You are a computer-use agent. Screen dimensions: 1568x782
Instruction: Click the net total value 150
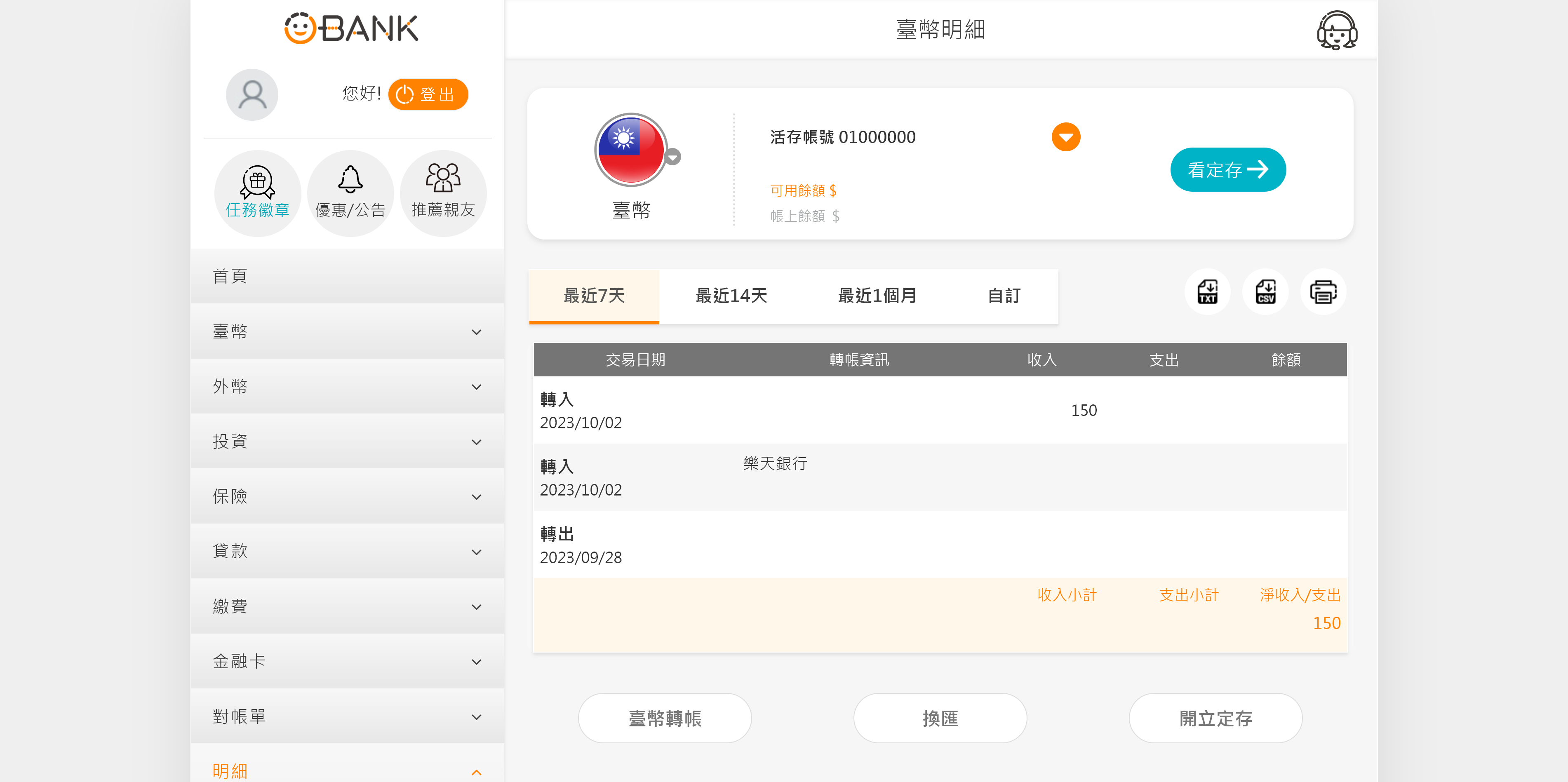click(x=1326, y=623)
